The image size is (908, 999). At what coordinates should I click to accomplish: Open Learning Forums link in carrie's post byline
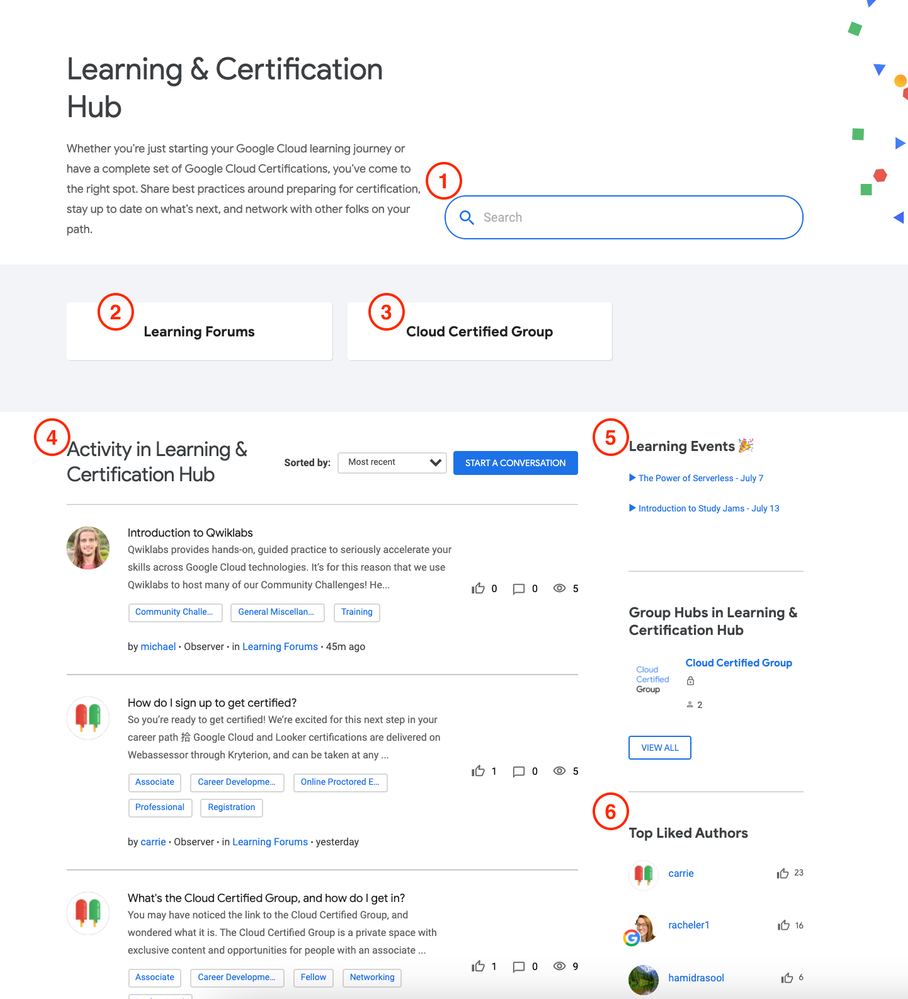click(x=270, y=842)
